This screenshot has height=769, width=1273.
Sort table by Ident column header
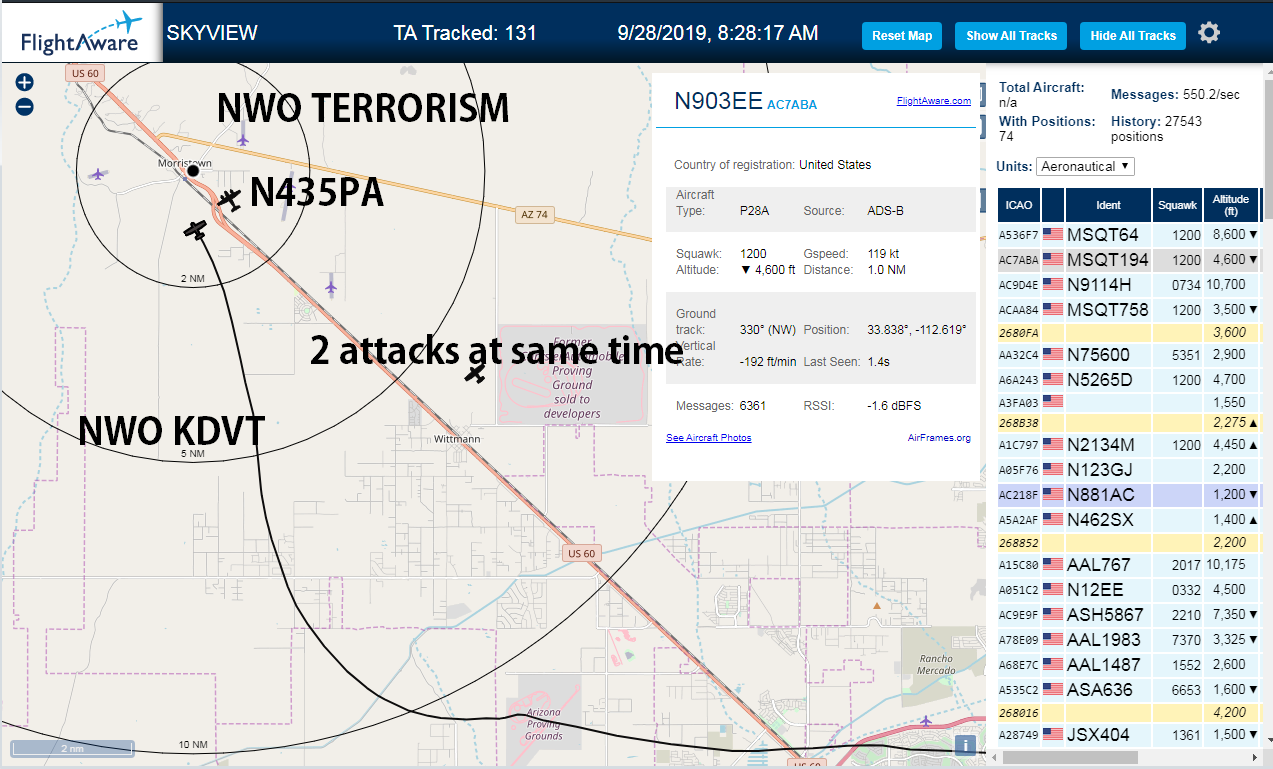[x=1108, y=205]
